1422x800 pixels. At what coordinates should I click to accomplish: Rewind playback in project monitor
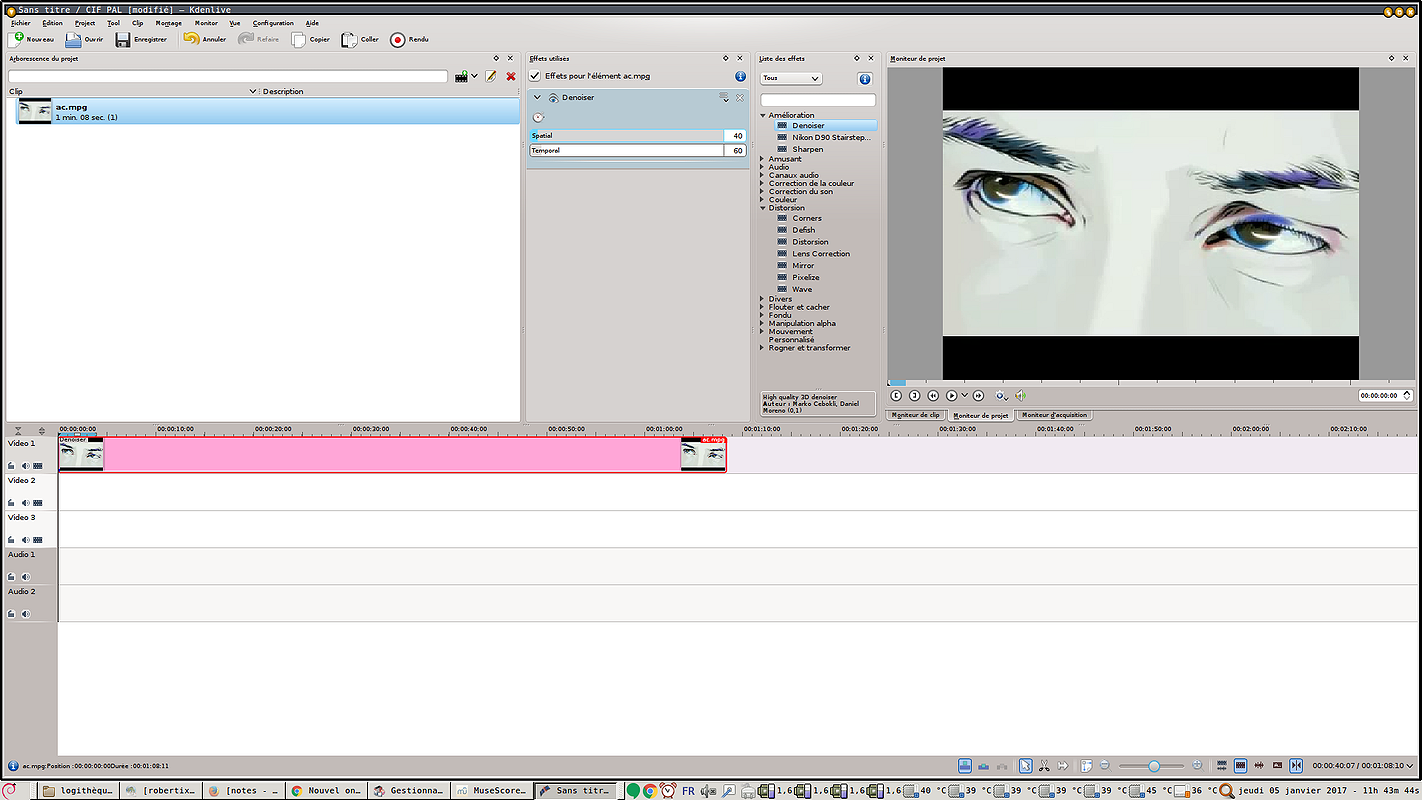coord(933,396)
